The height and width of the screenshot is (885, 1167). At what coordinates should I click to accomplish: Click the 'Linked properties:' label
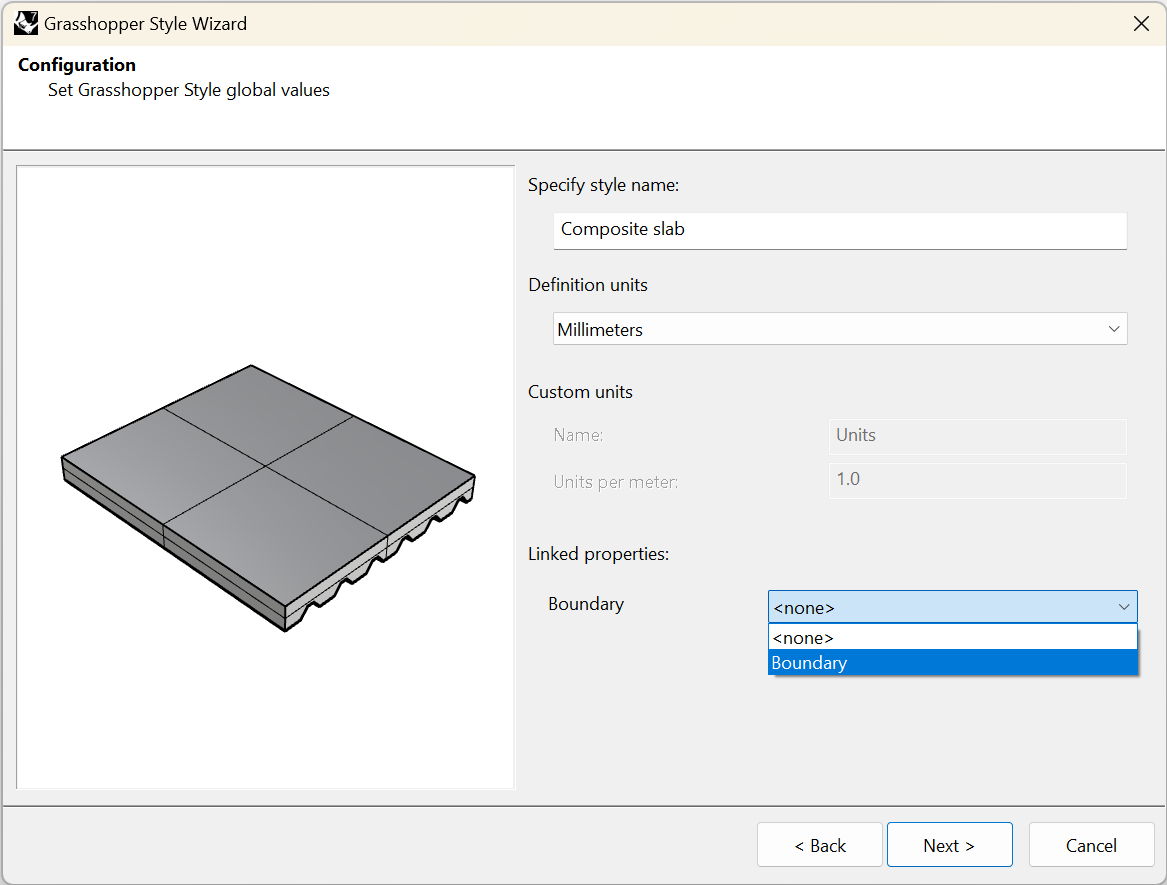tap(598, 554)
